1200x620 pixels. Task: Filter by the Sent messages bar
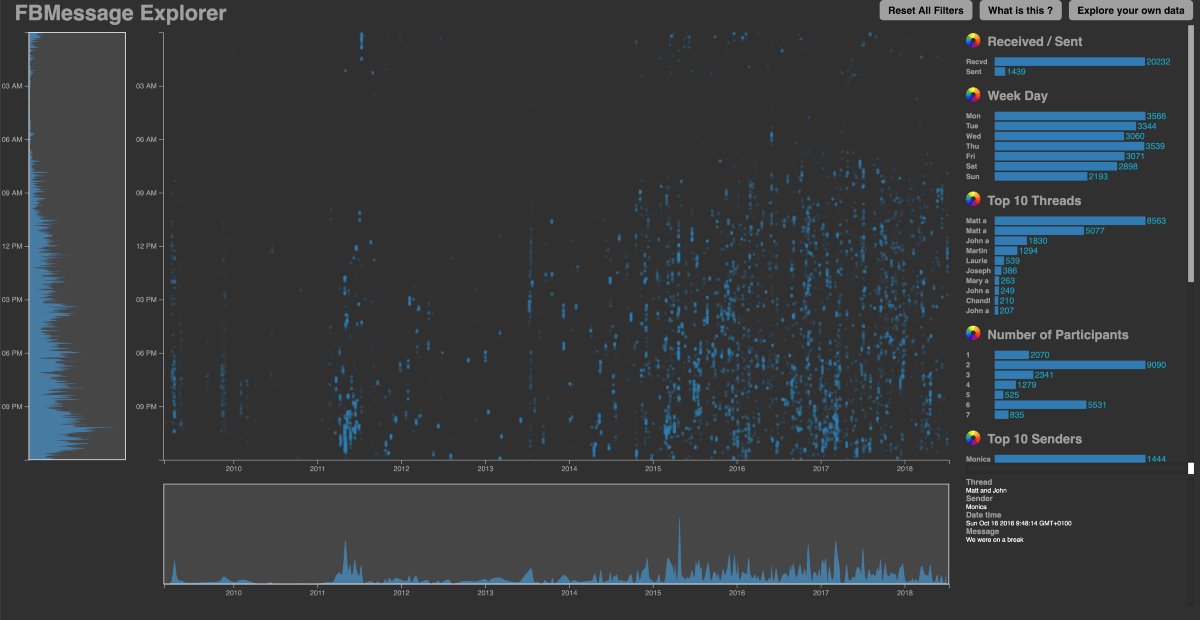(x=999, y=72)
